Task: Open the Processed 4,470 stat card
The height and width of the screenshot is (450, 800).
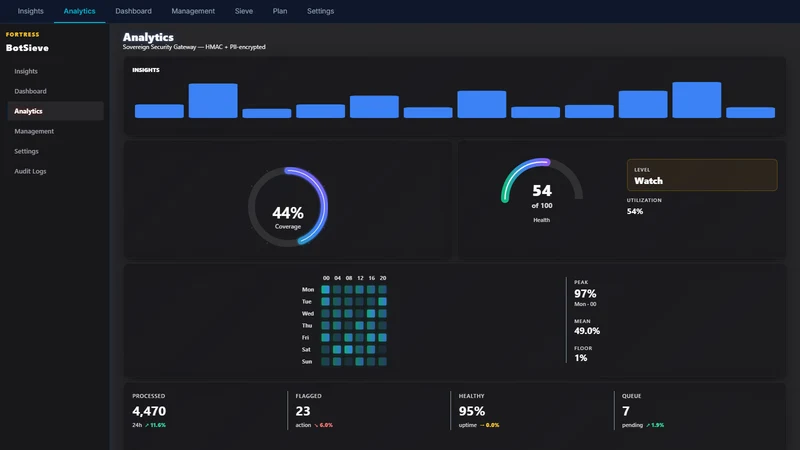Action: [x=205, y=410]
